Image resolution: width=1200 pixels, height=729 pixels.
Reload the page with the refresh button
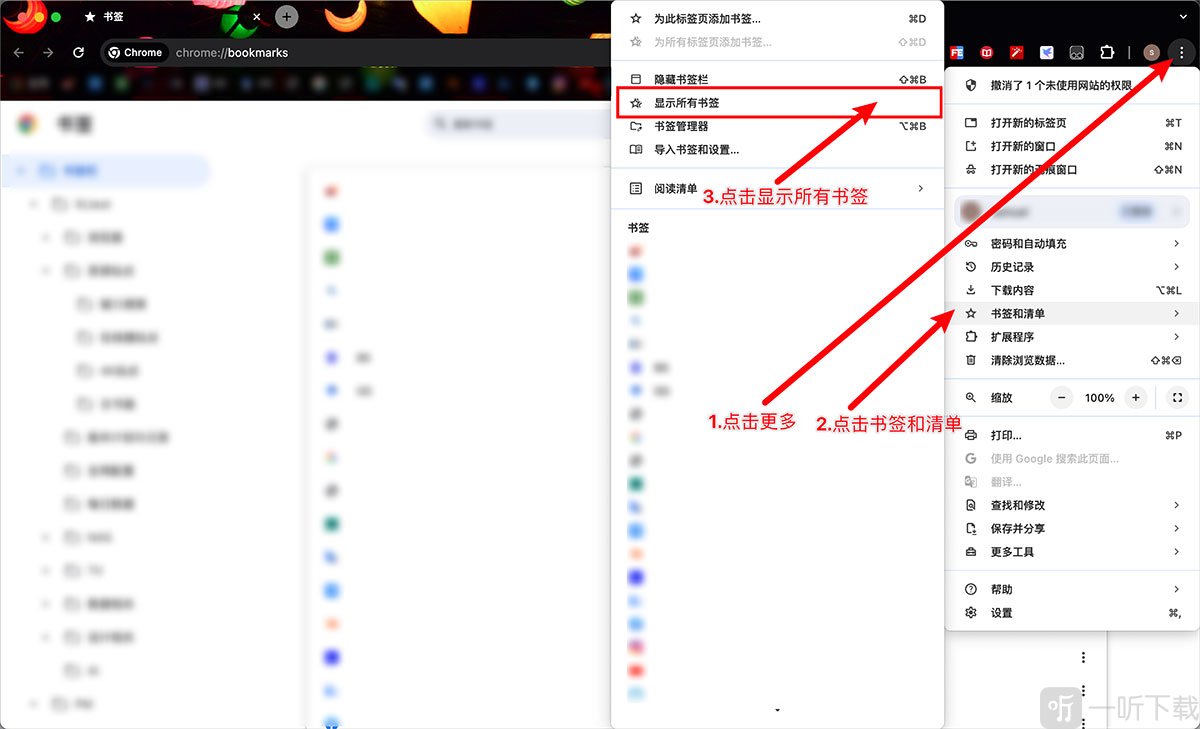pyautogui.click(x=78, y=52)
